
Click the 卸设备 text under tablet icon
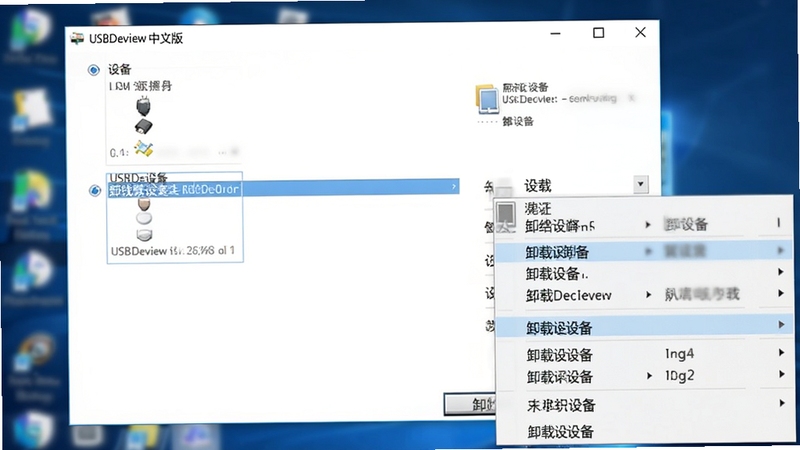(x=518, y=121)
